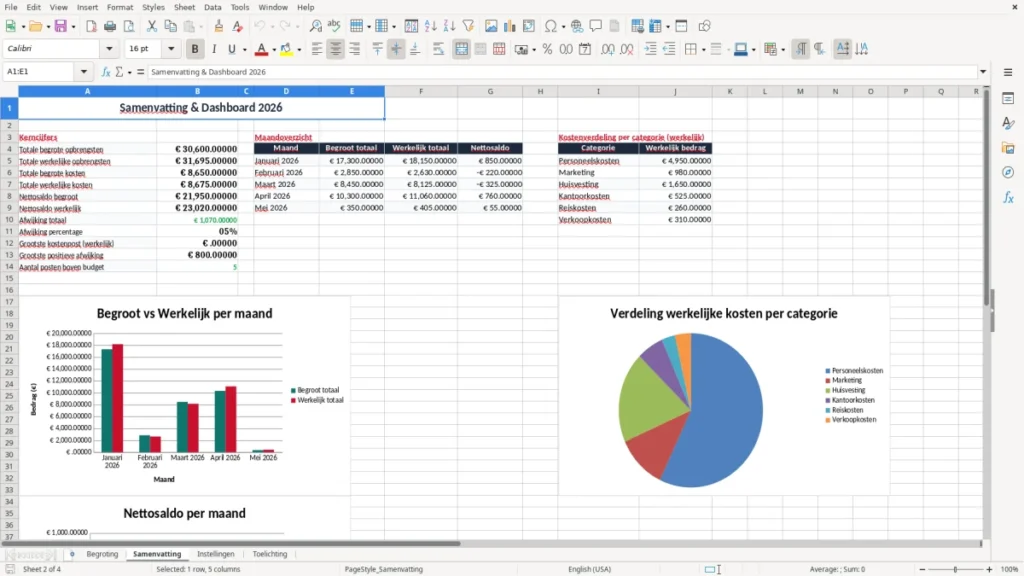
Task: Toggle Right-To-Left text direction
Action: 819,49
